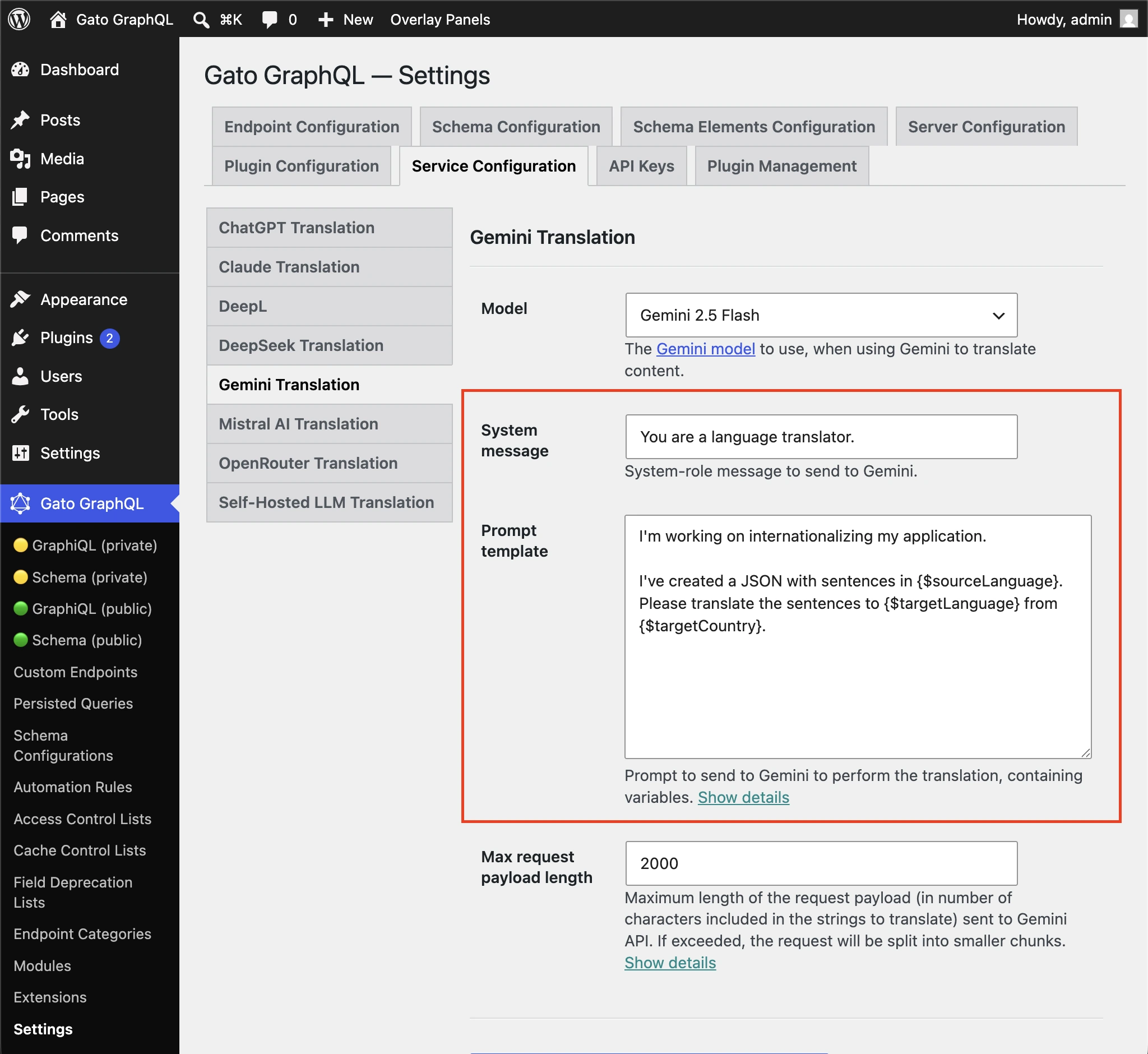The height and width of the screenshot is (1054, 1148).
Task: Click the Media icon in sidebar
Action: click(x=21, y=159)
